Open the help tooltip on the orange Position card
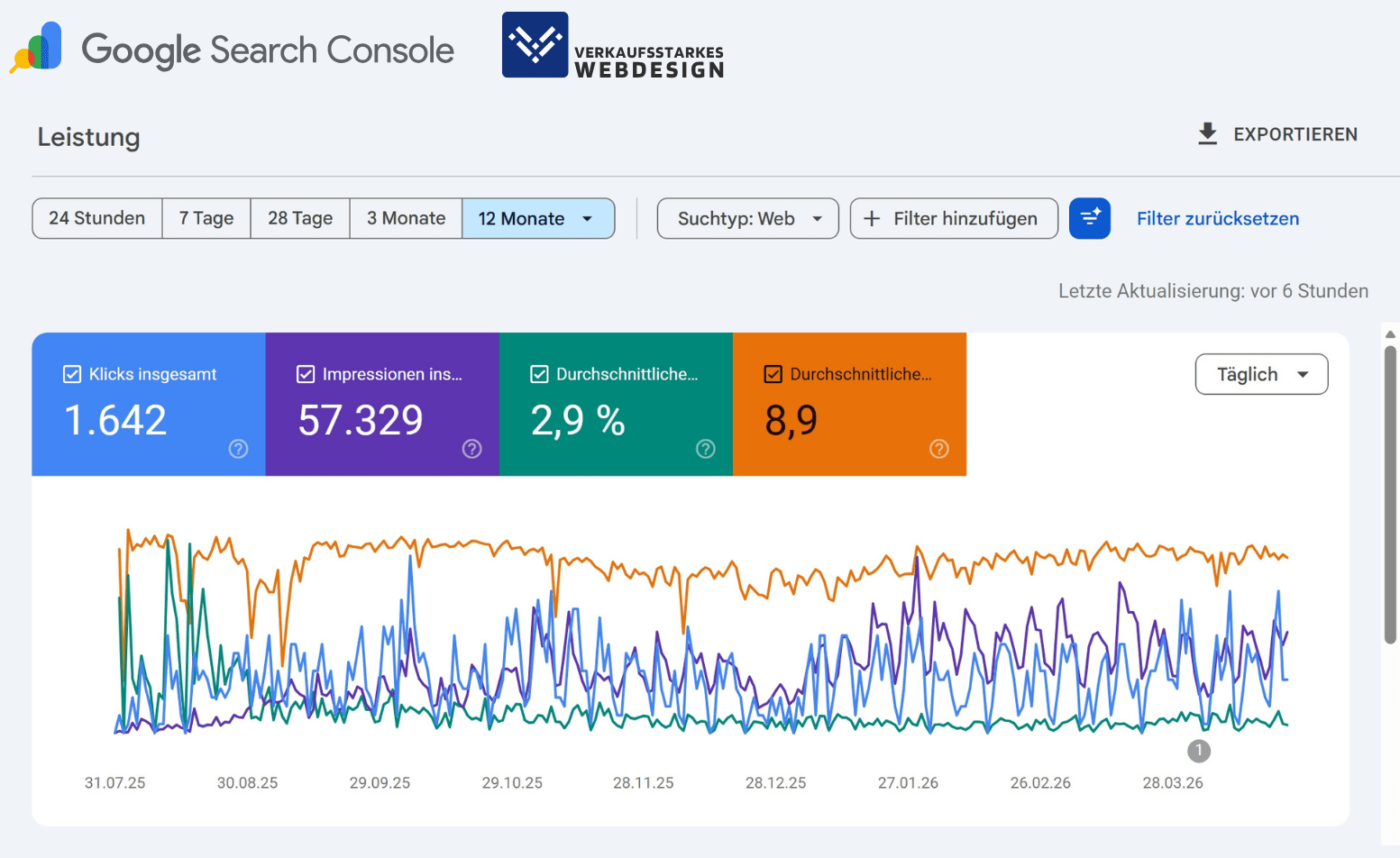 (x=938, y=448)
